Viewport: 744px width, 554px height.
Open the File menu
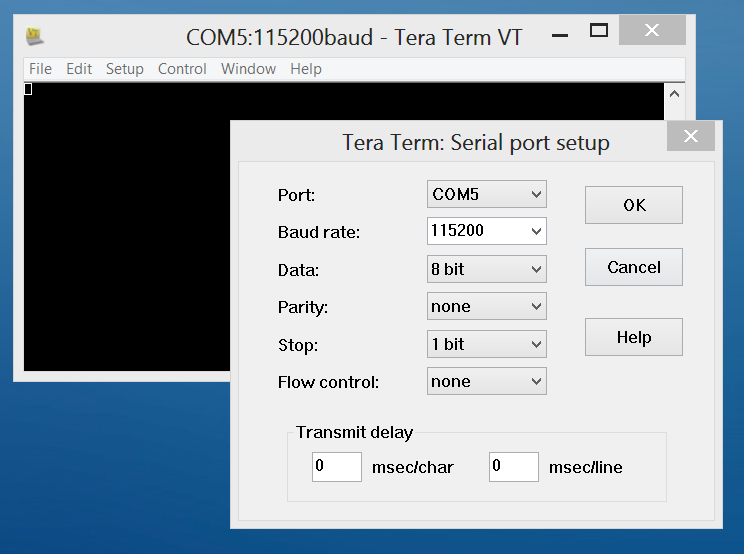(x=40, y=69)
